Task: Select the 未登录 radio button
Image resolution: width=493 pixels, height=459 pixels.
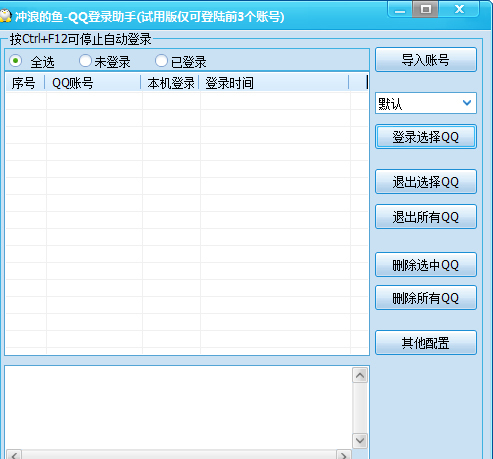Action: click(85, 61)
